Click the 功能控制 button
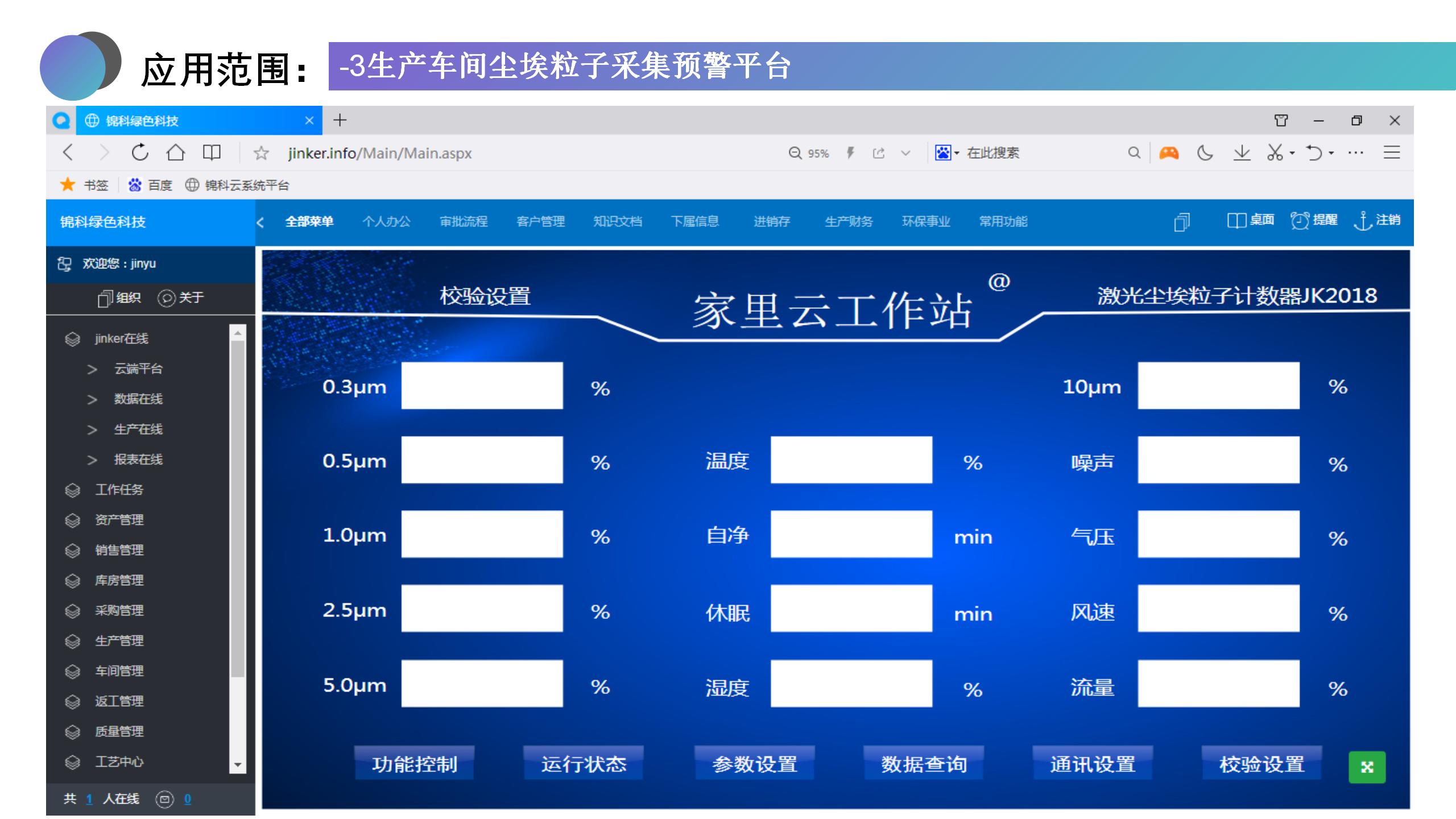1456x819 pixels. (x=415, y=764)
